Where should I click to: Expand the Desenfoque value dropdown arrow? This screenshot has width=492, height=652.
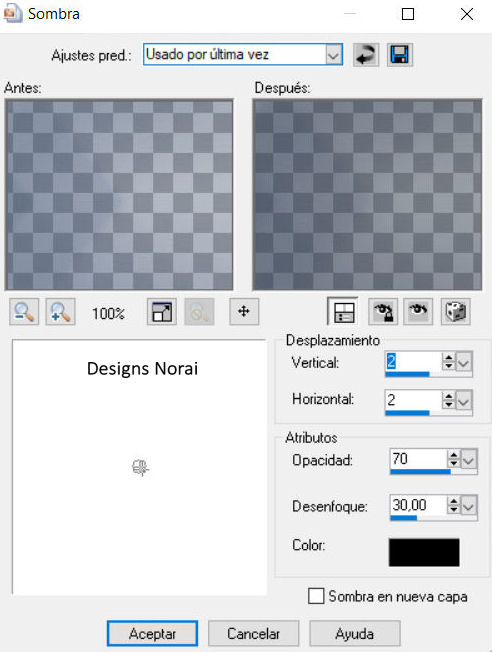[x=469, y=506]
